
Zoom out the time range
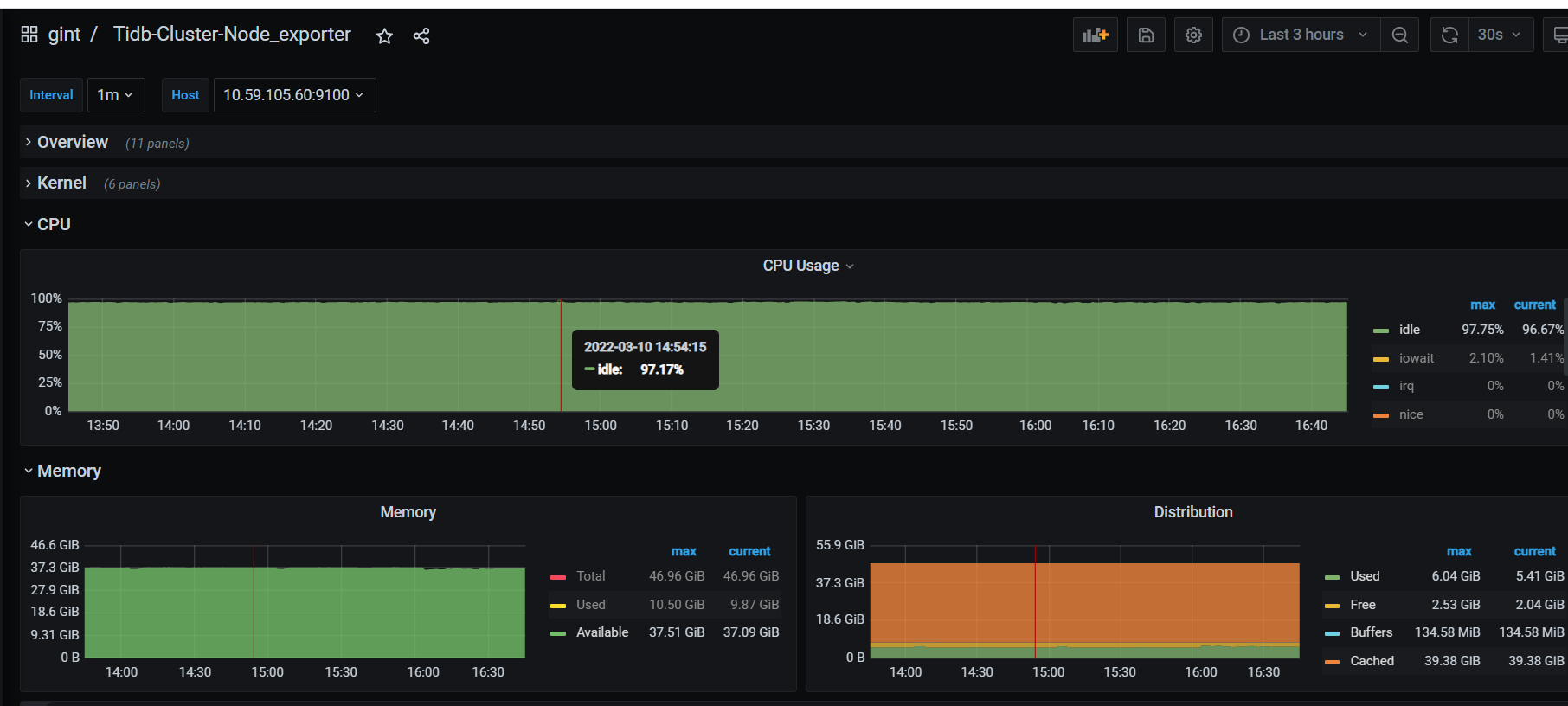tap(1399, 35)
